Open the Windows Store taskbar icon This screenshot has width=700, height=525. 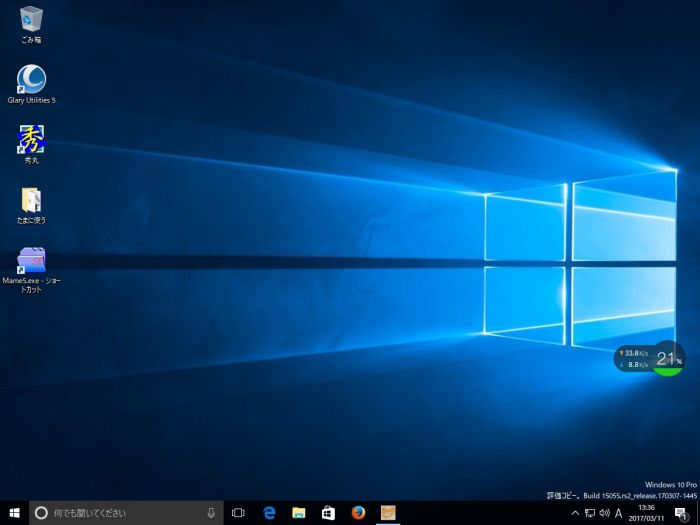[328, 513]
